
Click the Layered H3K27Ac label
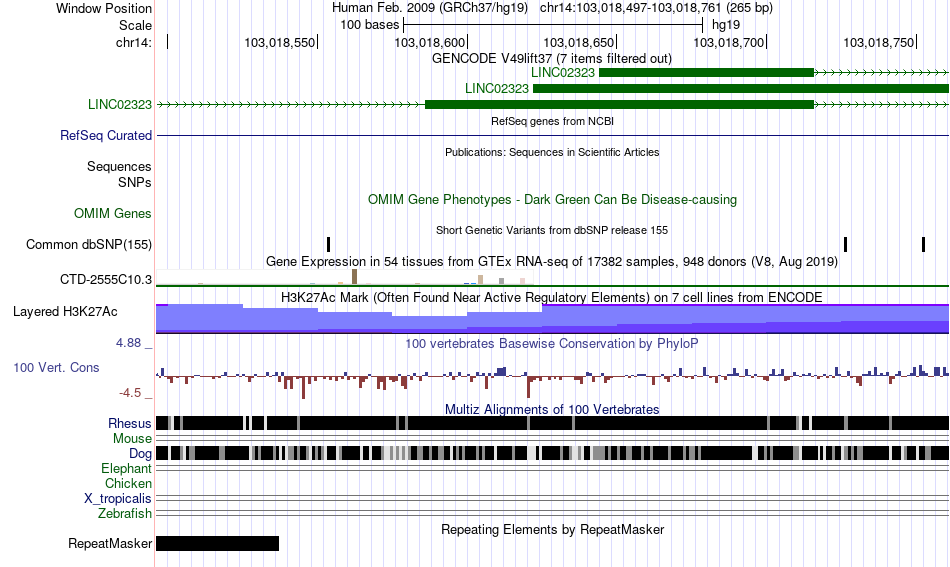click(x=65, y=311)
